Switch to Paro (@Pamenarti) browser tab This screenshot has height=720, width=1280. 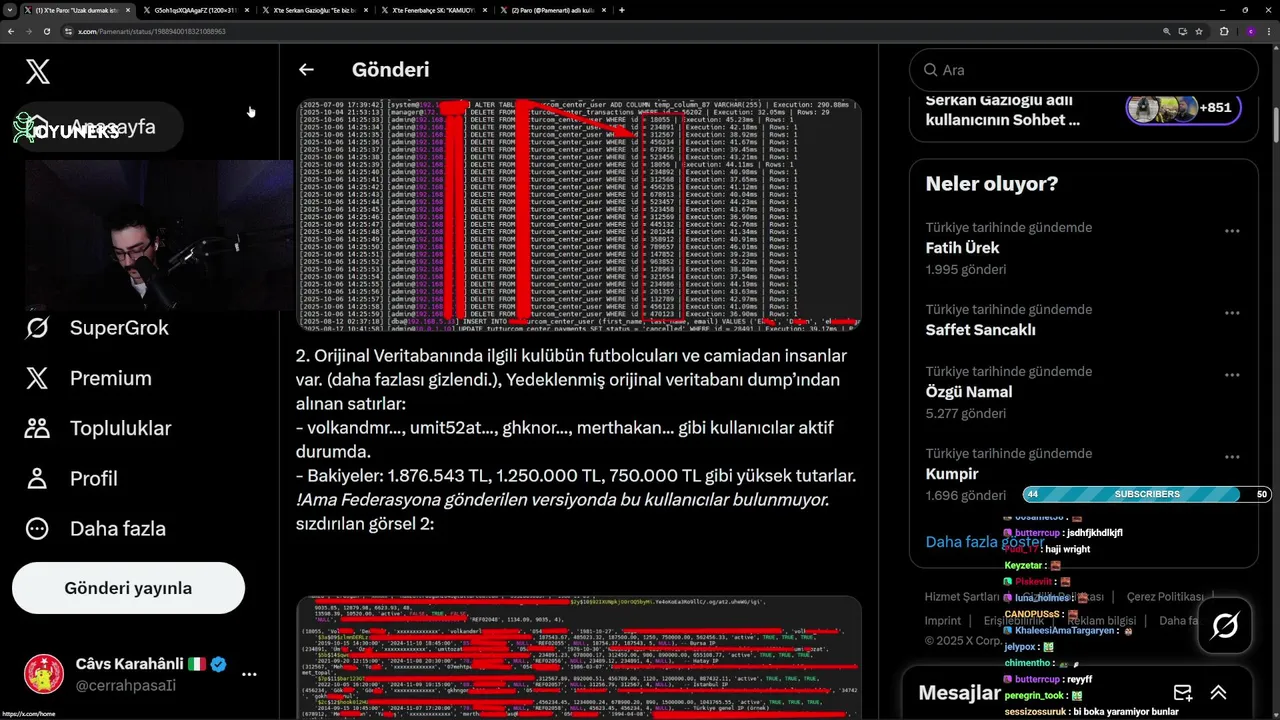click(x=552, y=10)
